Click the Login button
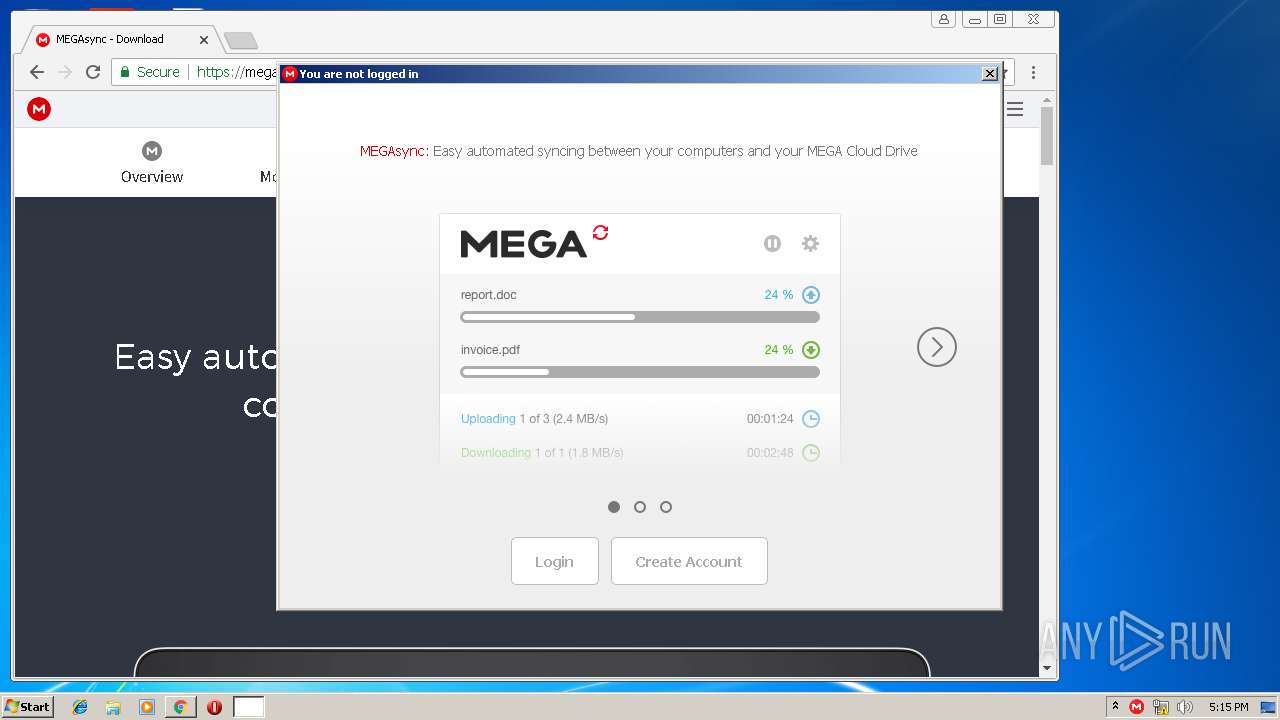 click(x=554, y=561)
